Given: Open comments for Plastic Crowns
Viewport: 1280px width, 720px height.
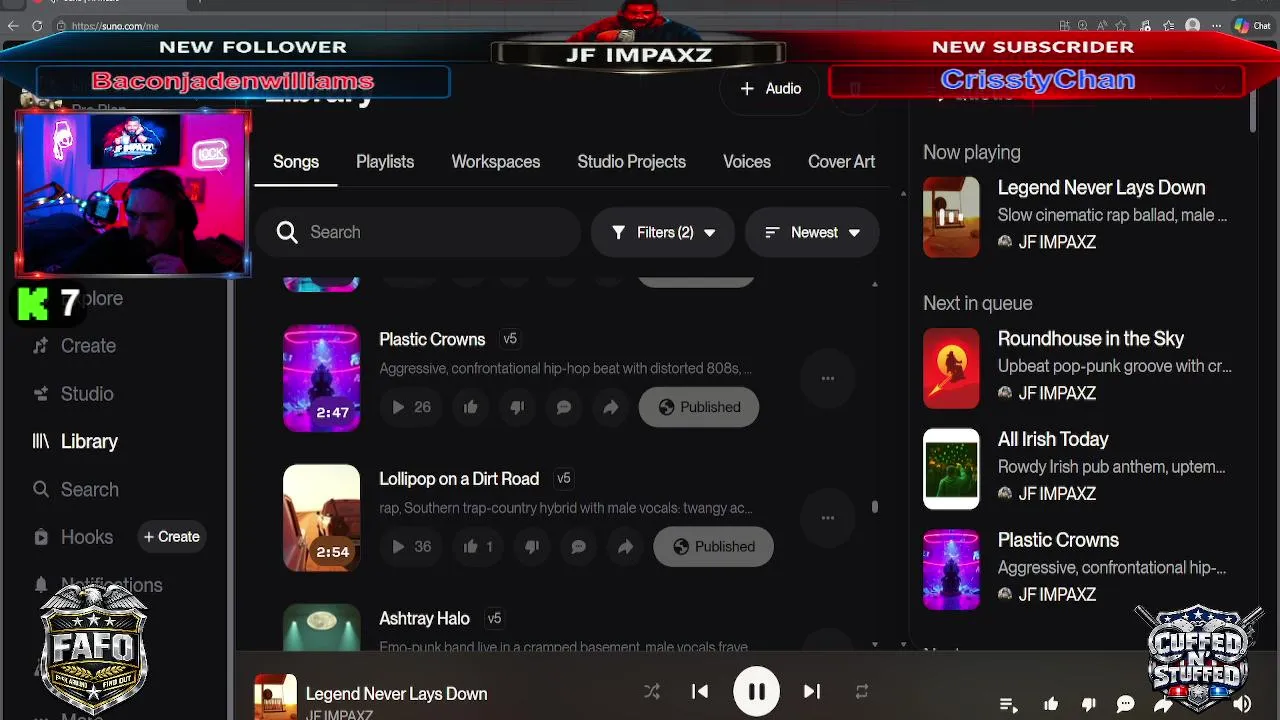Looking at the screenshot, I should 564,407.
